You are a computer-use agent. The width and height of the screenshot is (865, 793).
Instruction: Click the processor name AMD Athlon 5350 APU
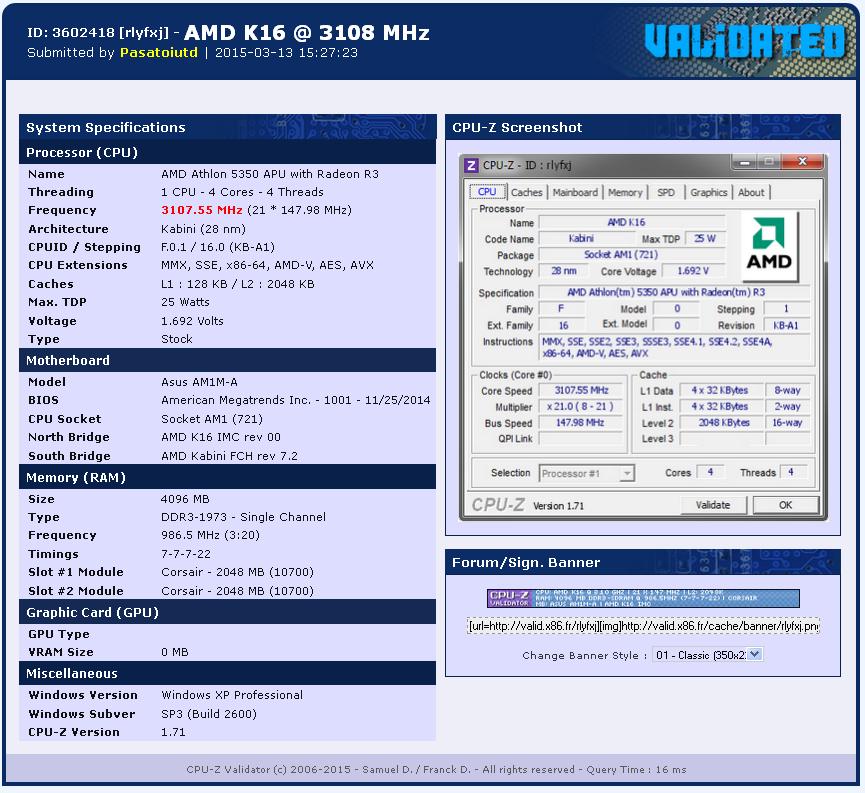tap(270, 174)
